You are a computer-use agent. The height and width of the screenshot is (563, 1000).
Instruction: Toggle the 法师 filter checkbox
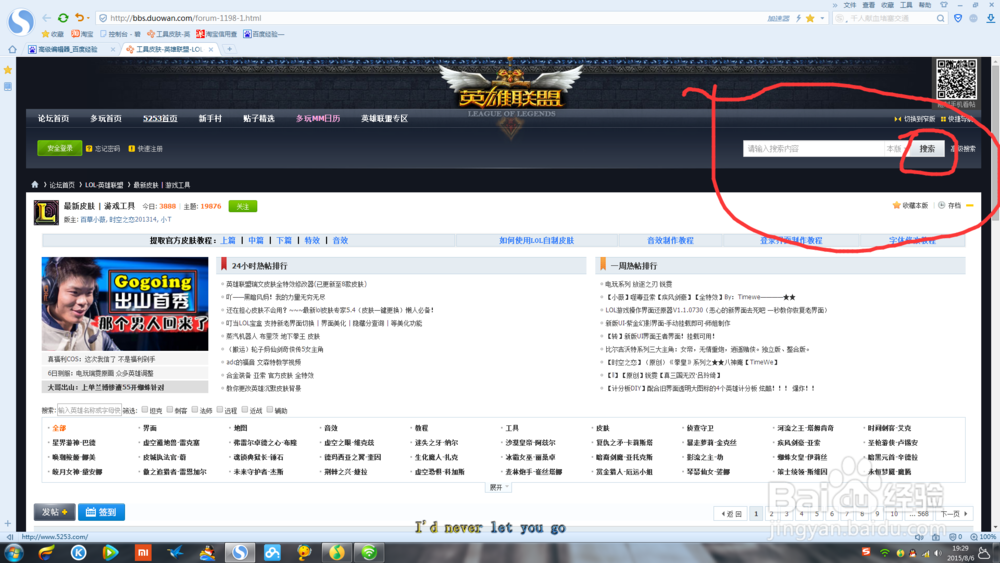195,410
